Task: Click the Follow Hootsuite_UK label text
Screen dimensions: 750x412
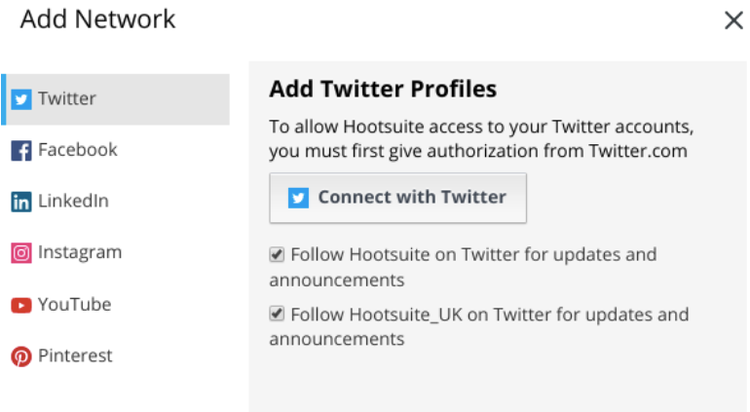Action: [x=479, y=326]
